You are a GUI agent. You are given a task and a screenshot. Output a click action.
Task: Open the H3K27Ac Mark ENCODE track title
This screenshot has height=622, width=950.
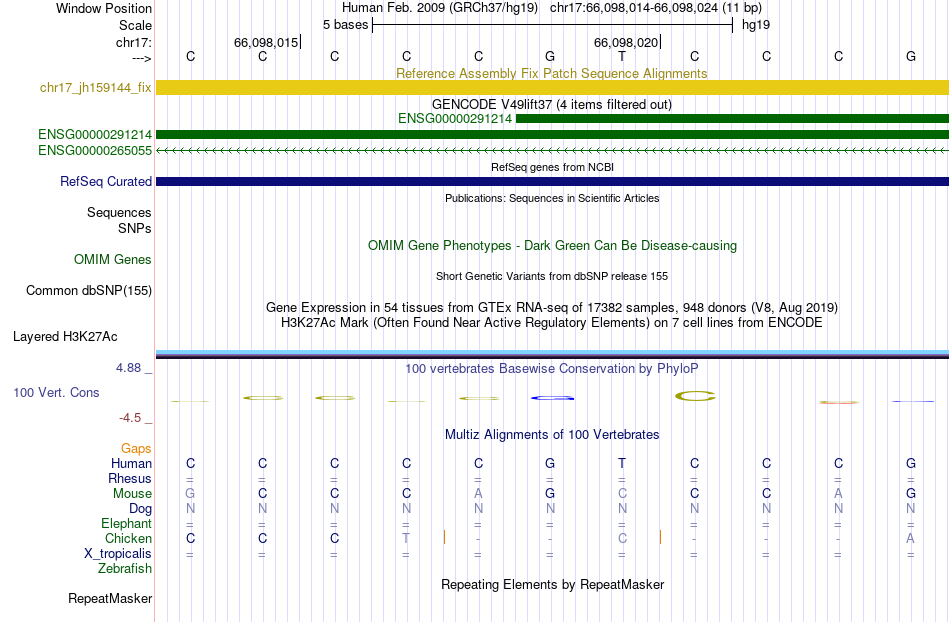(552, 322)
